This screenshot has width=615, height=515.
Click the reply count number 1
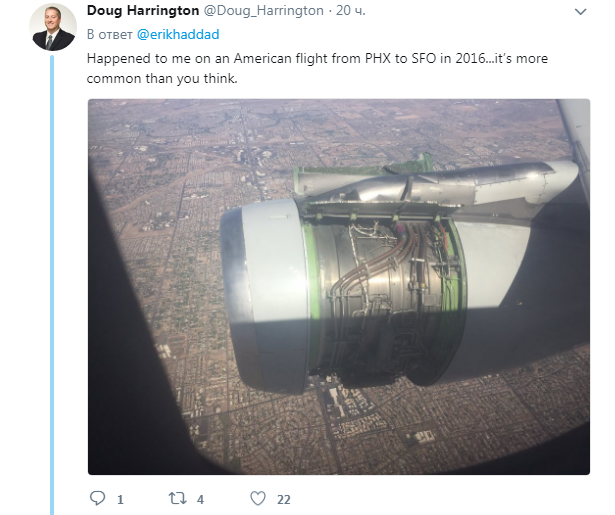pyautogui.click(x=120, y=500)
